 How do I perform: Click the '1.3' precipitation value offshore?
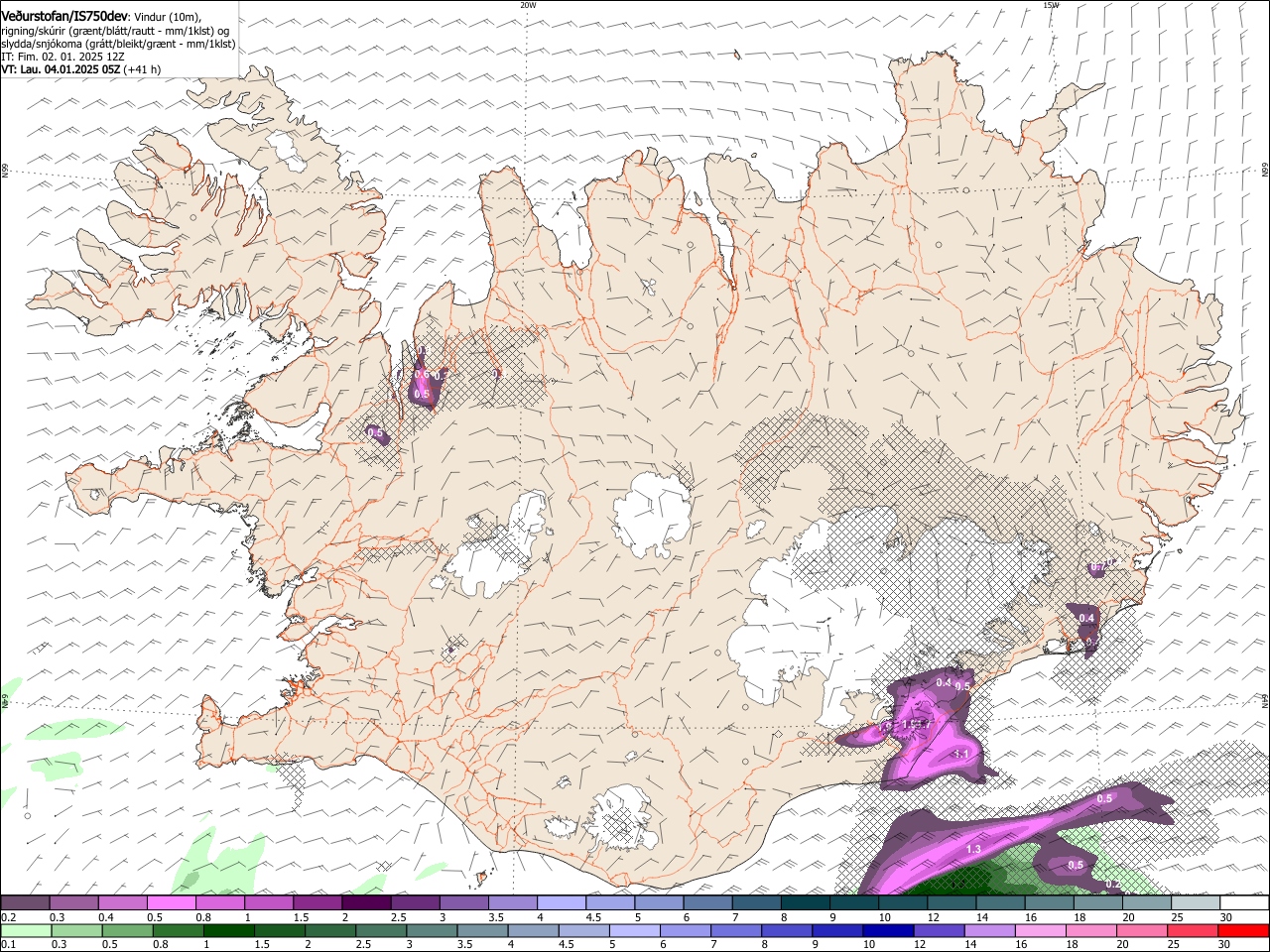973,850
